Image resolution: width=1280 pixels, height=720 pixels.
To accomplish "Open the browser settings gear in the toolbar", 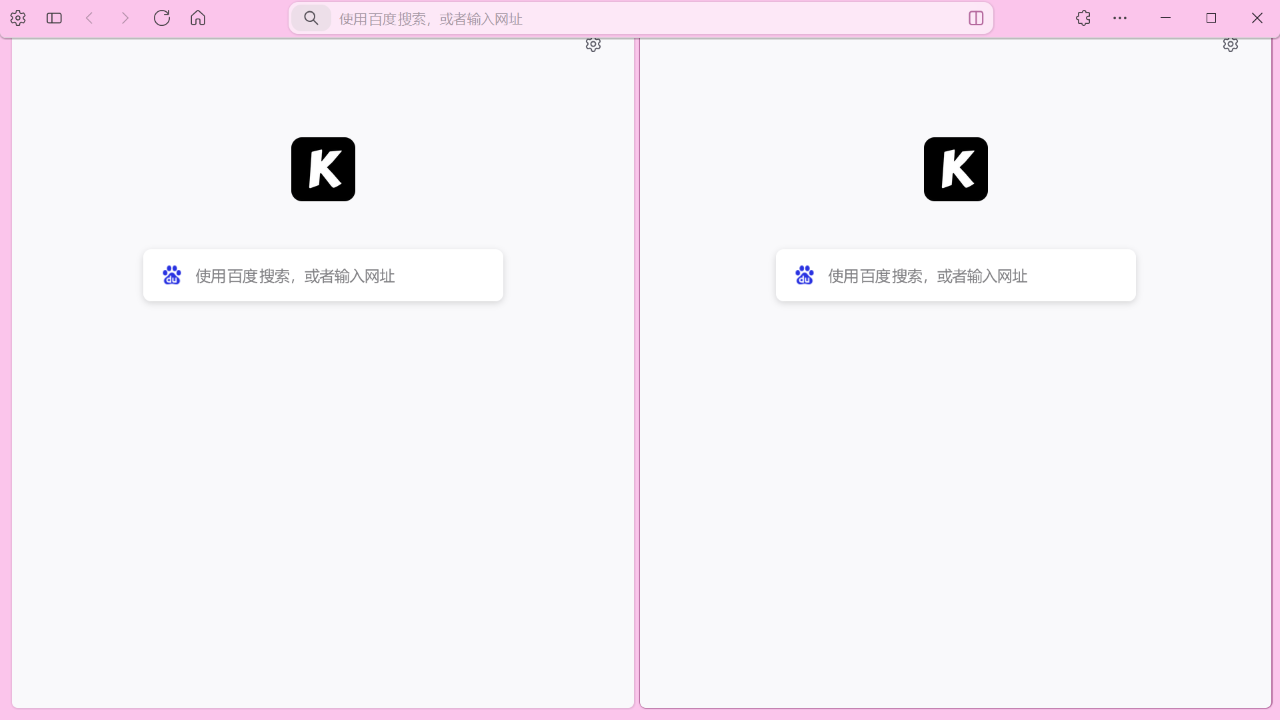I will click(x=17, y=18).
